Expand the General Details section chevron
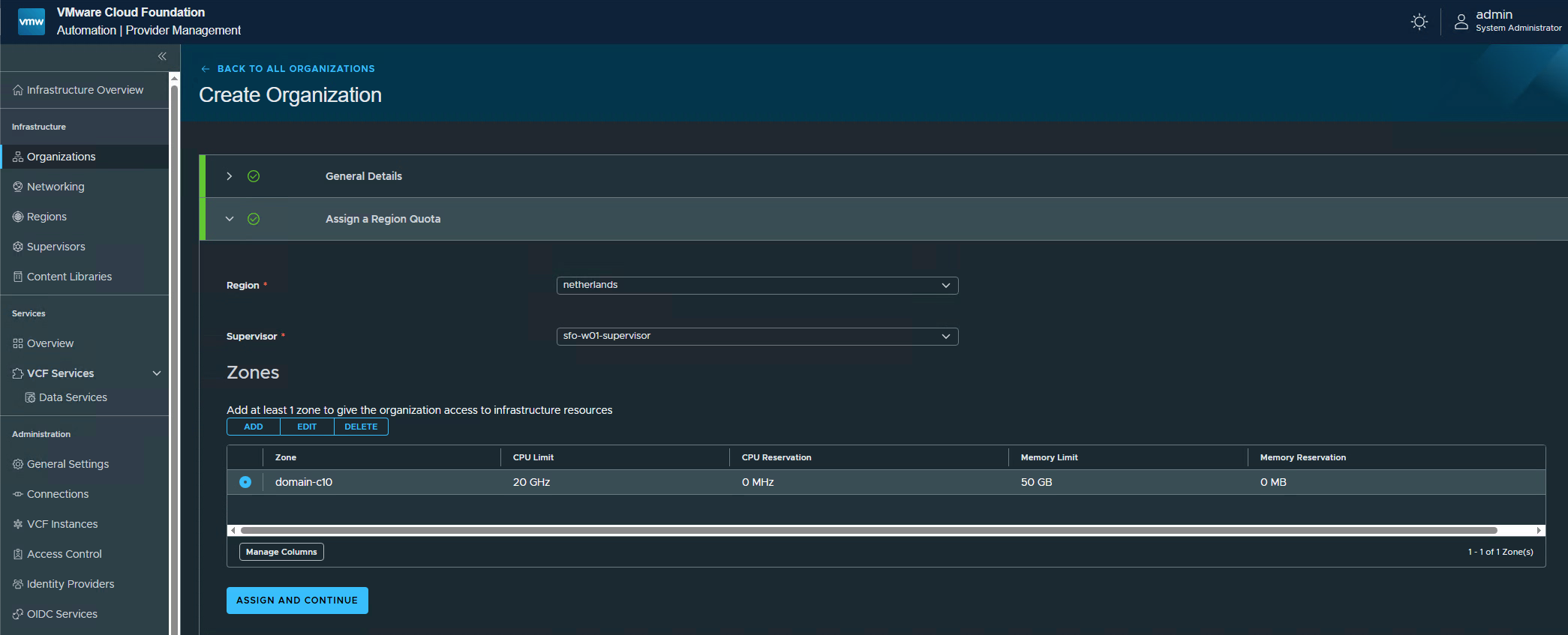The width and height of the screenshot is (1568, 635). pos(230,176)
